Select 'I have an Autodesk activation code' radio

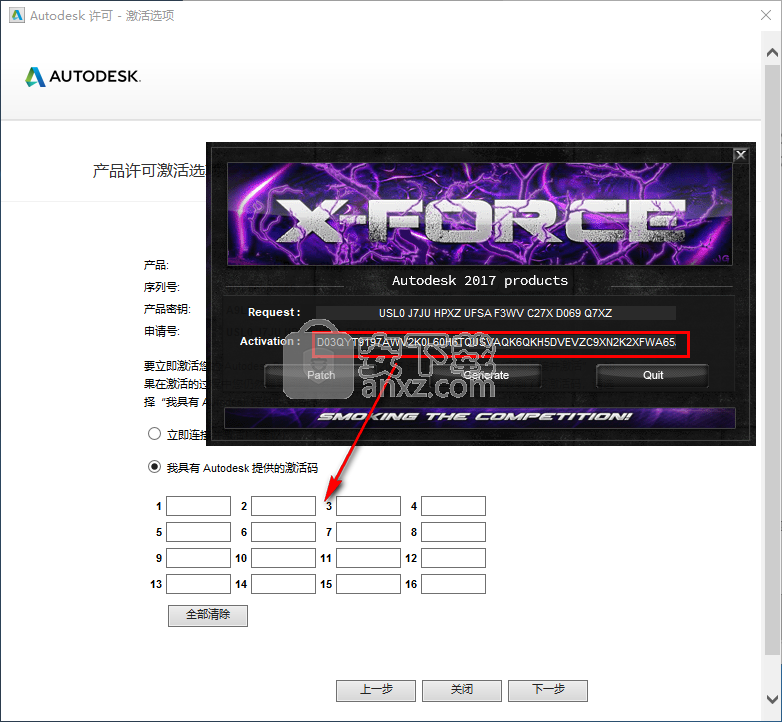pyautogui.click(x=155, y=467)
